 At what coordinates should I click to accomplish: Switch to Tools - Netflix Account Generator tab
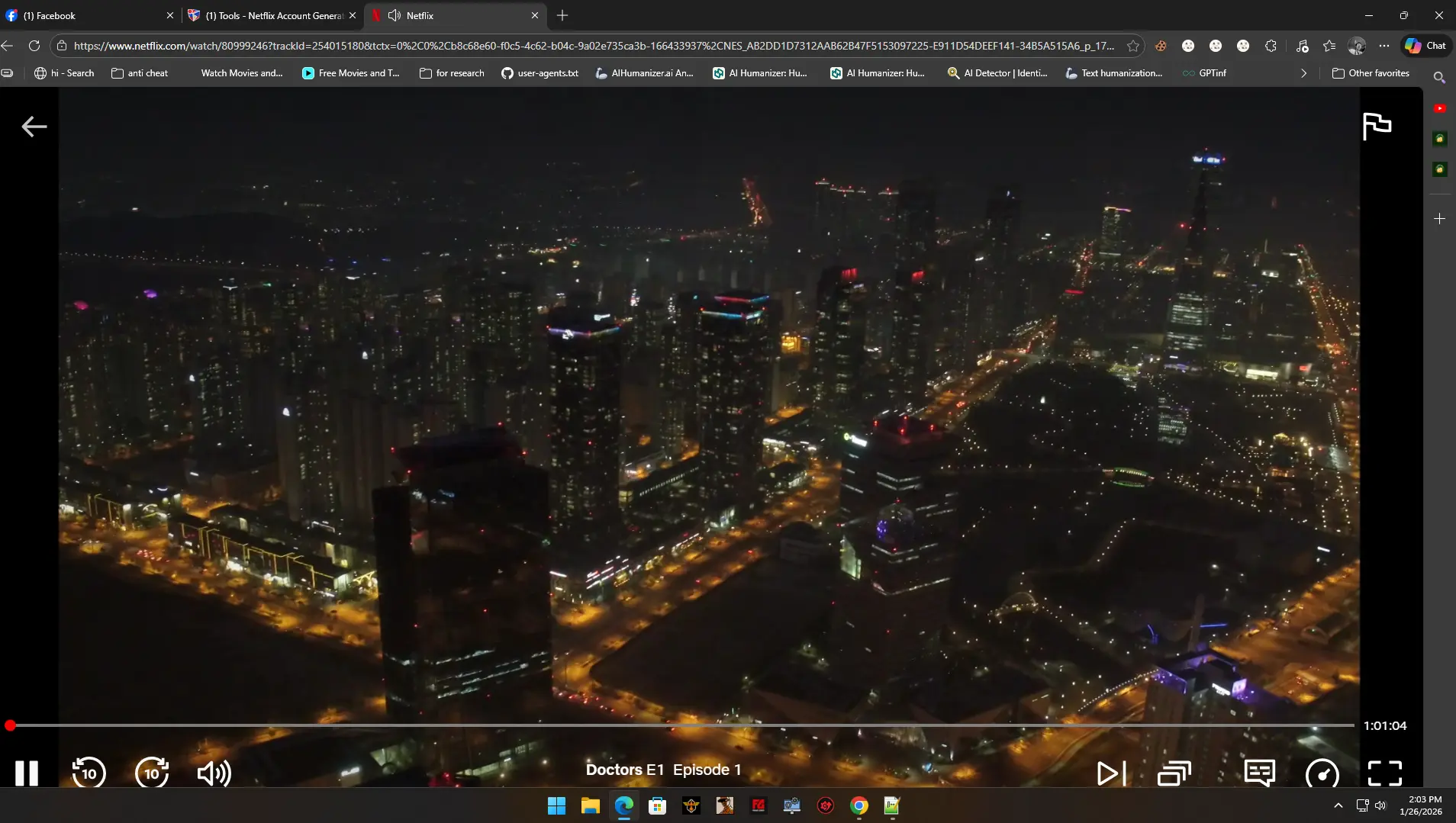pos(271,15)
